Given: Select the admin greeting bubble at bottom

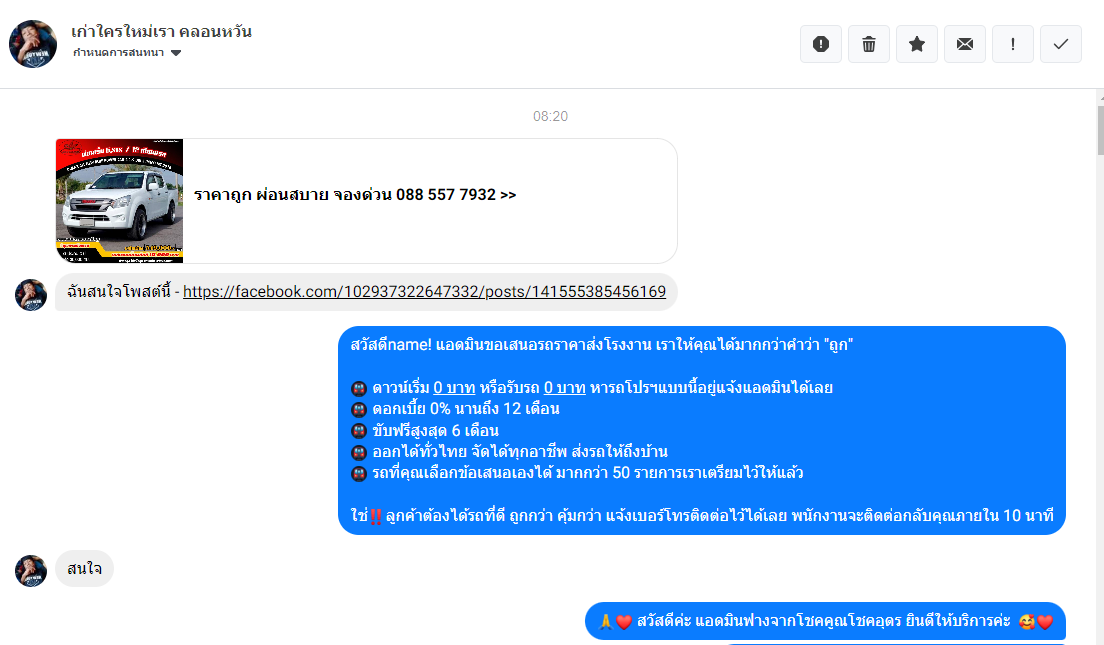Looking at the screenshot, I should coord(825,621).
